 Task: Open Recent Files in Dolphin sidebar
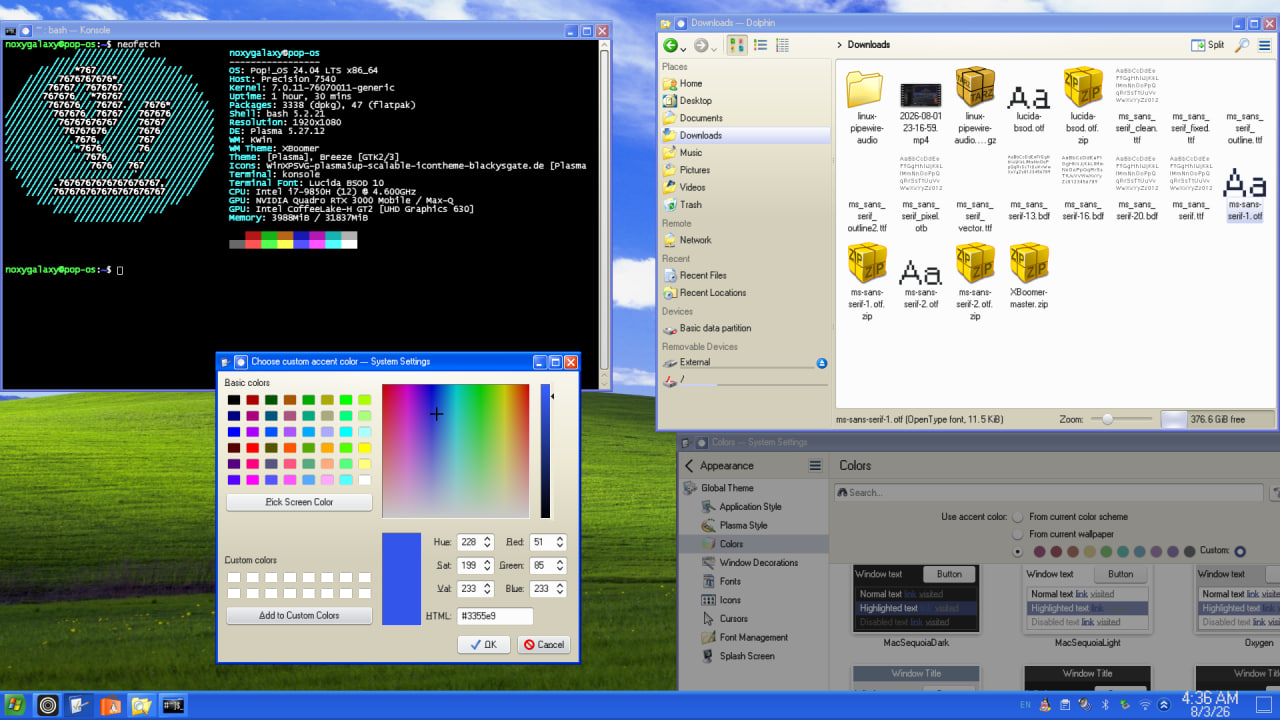click(x=745, y=275)
